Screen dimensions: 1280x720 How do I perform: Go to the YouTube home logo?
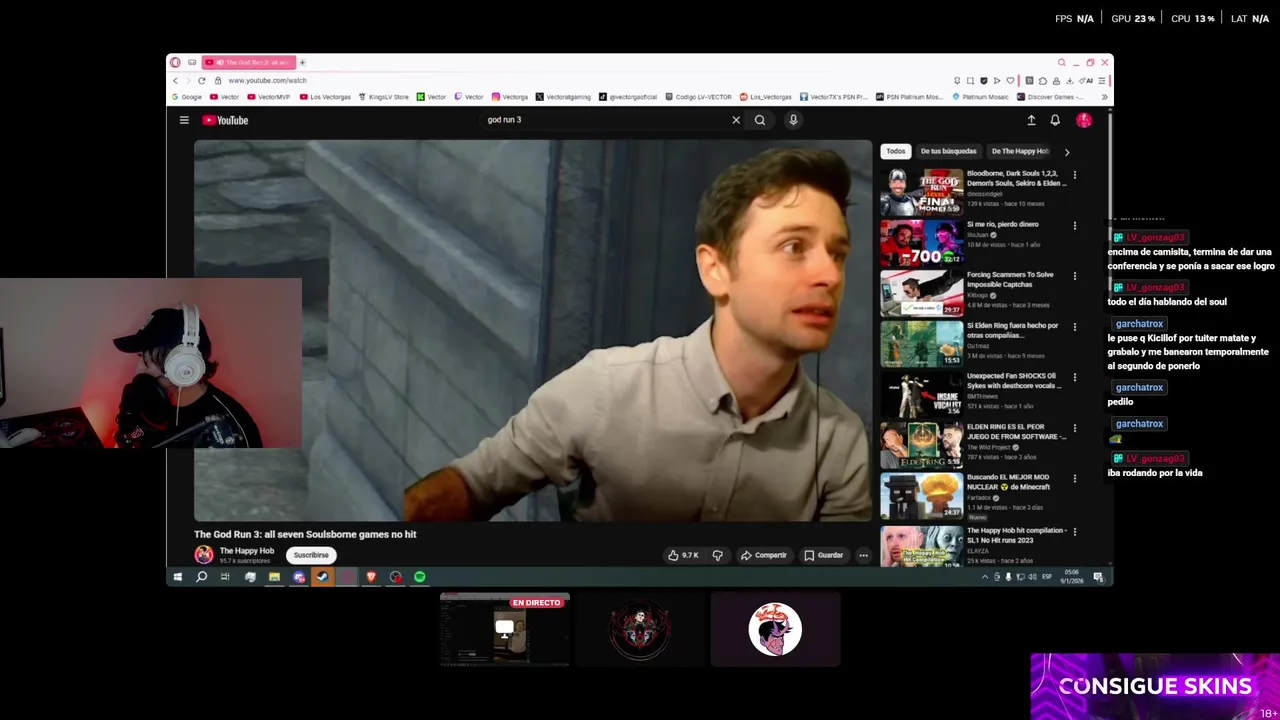click(225, 120)
